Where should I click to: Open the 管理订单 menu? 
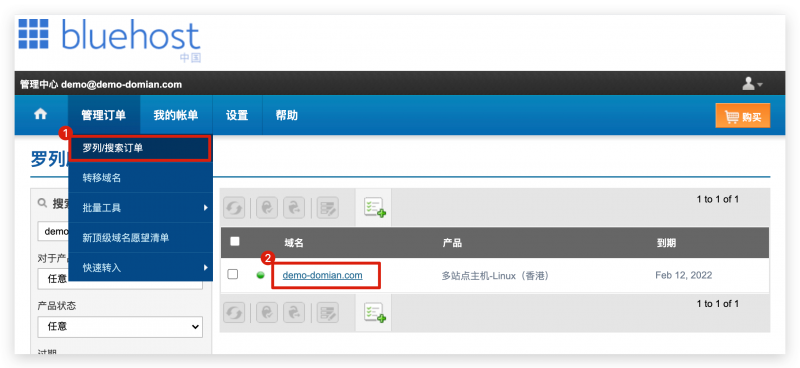point(104,115)
